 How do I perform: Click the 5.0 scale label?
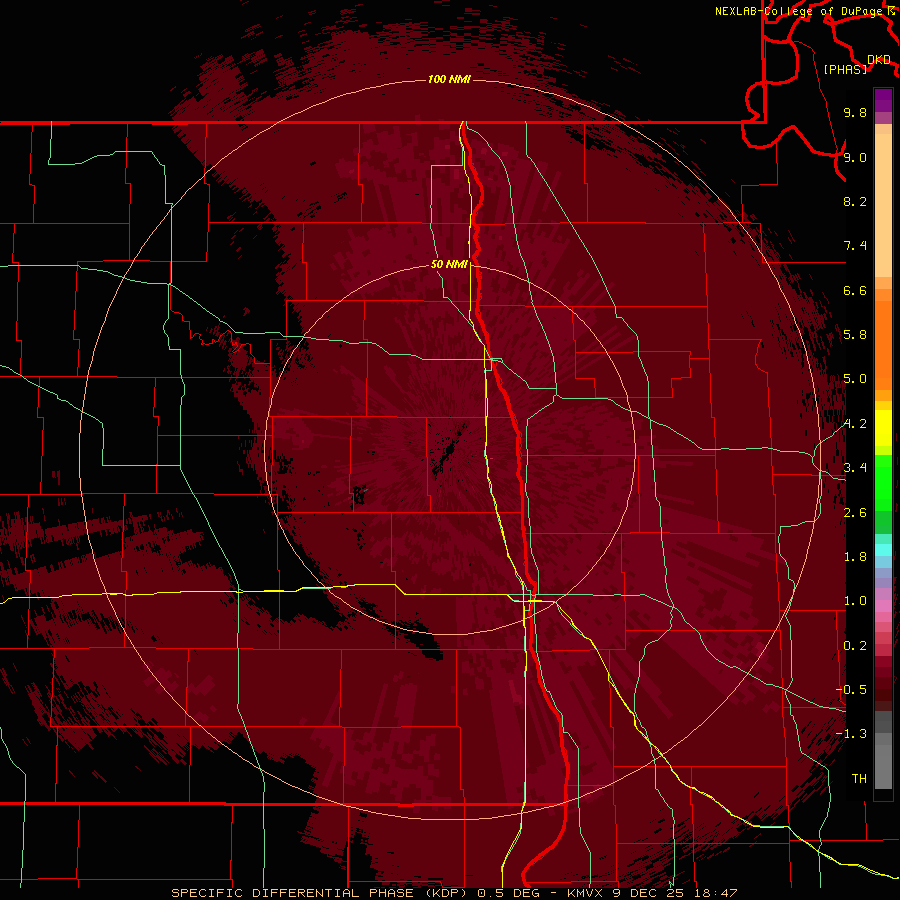click(x=855, y=379)
